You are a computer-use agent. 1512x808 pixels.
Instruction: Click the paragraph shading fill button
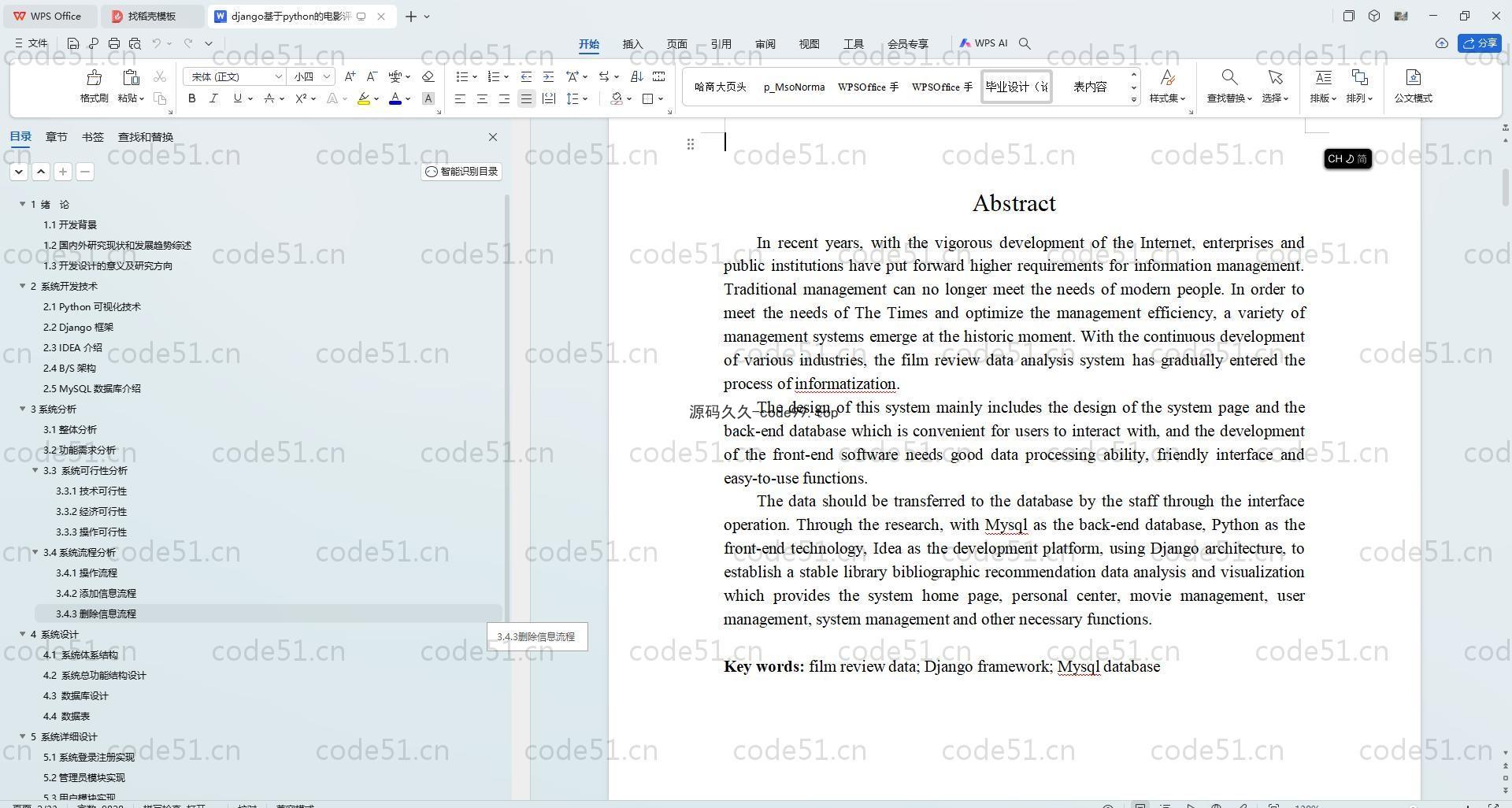617,98
